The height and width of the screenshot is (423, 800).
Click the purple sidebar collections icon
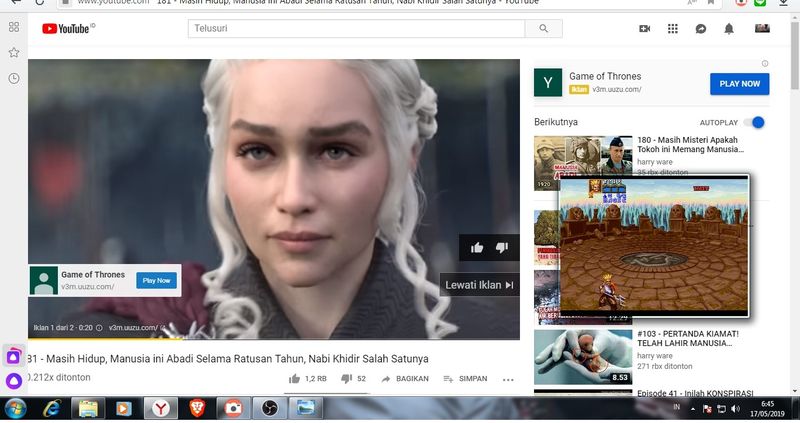[x=13, y=356]
